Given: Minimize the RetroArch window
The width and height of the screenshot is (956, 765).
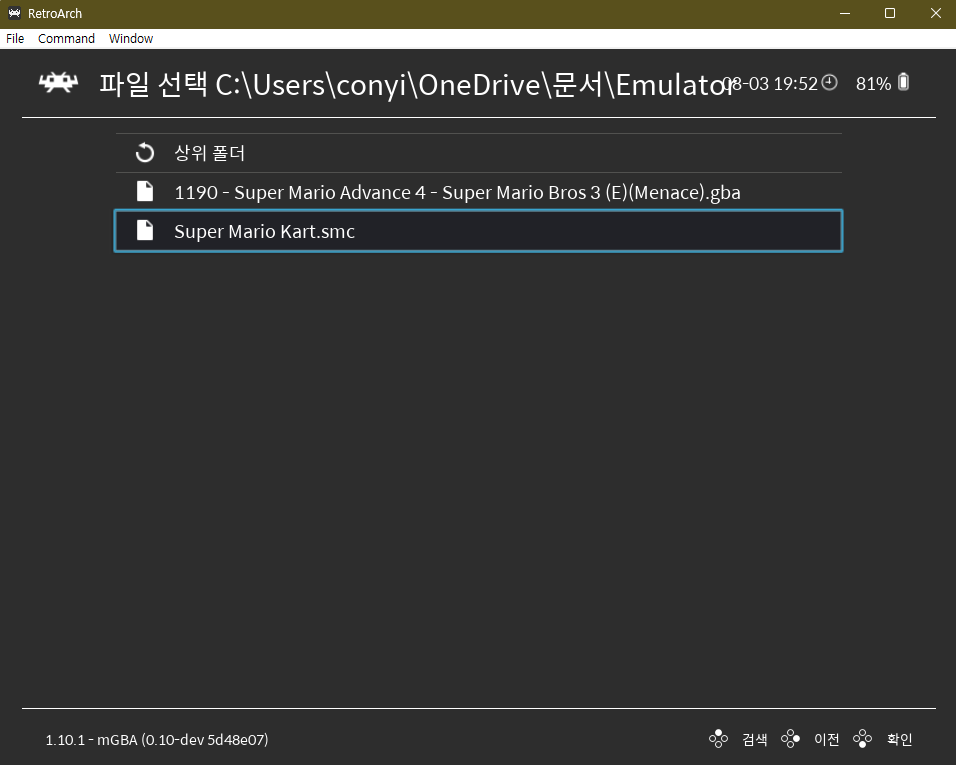Looking at the screenshot, I should coord(844,13).
